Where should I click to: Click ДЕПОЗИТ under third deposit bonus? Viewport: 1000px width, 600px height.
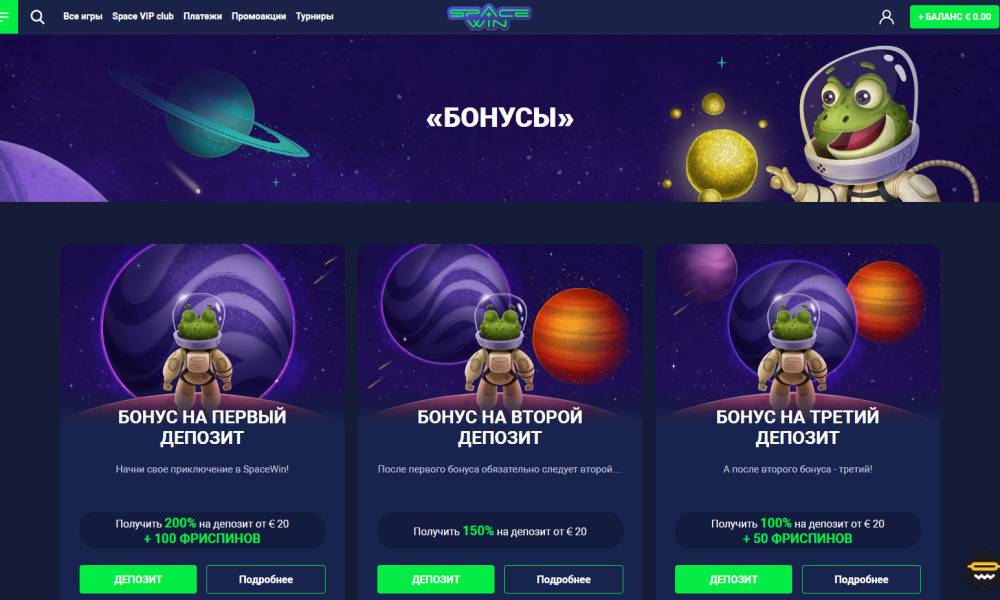(733, 579)
